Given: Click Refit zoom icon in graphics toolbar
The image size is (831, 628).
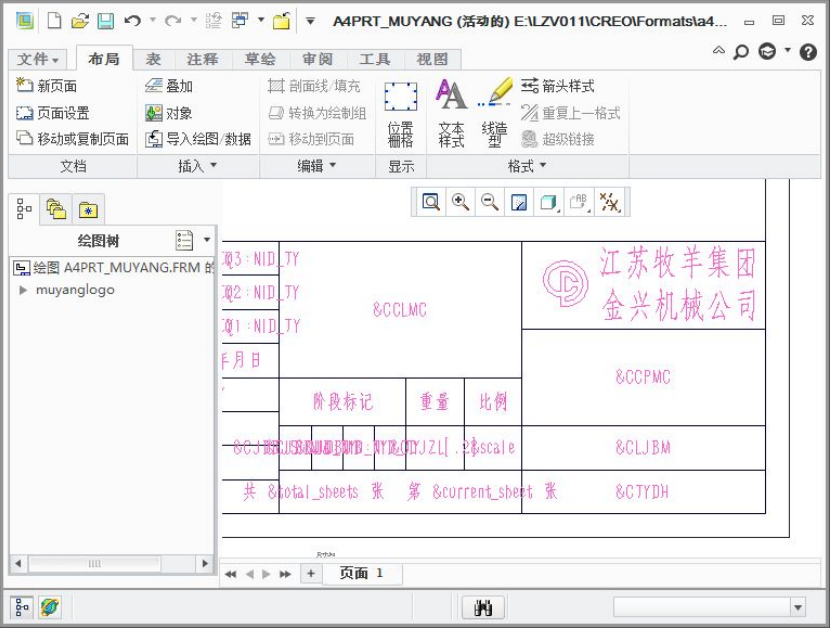Looking at the screenshot, I should point(431,202).
